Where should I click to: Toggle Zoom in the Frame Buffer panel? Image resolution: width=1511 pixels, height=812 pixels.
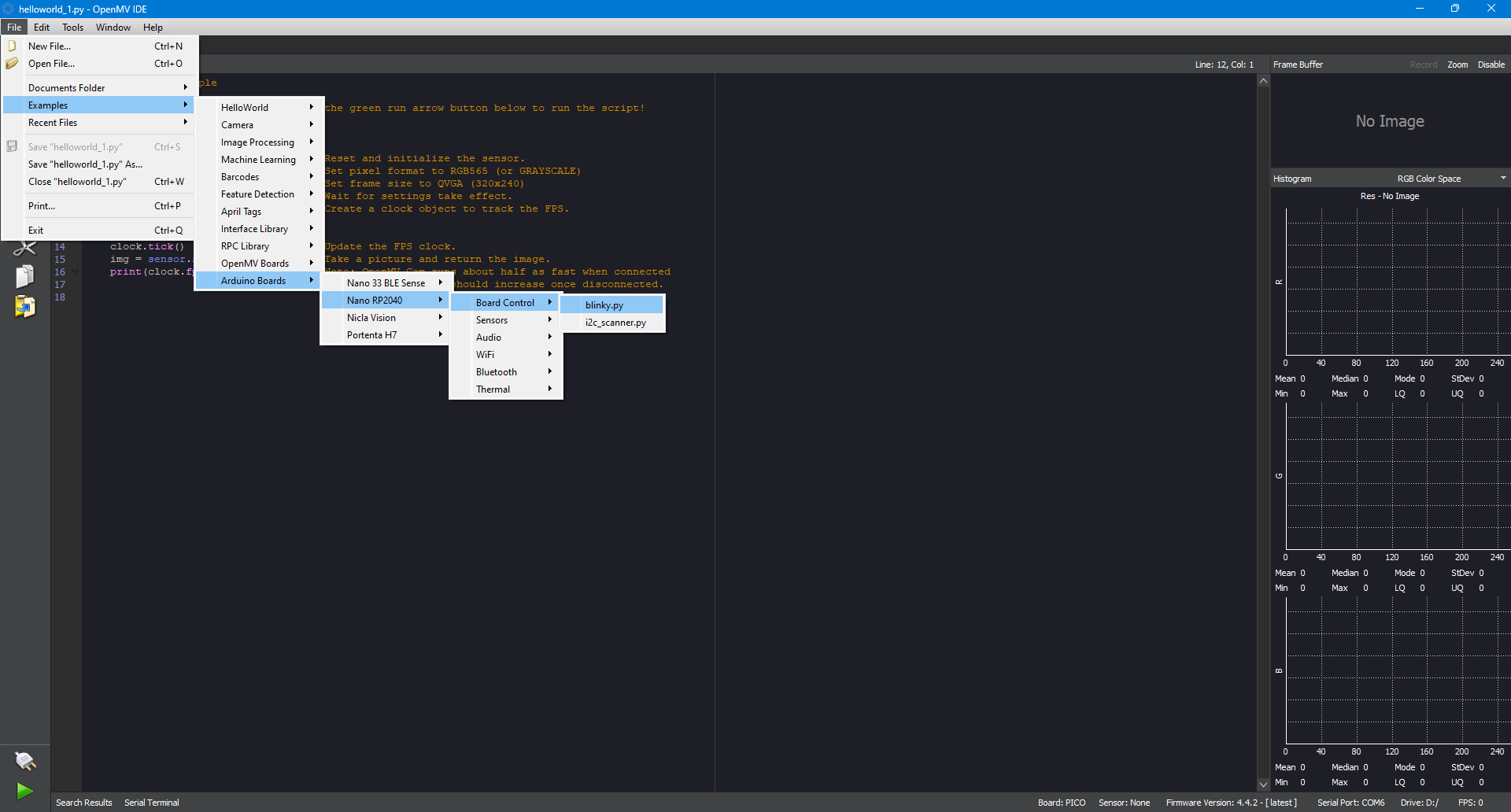[x=1457, y=65]
